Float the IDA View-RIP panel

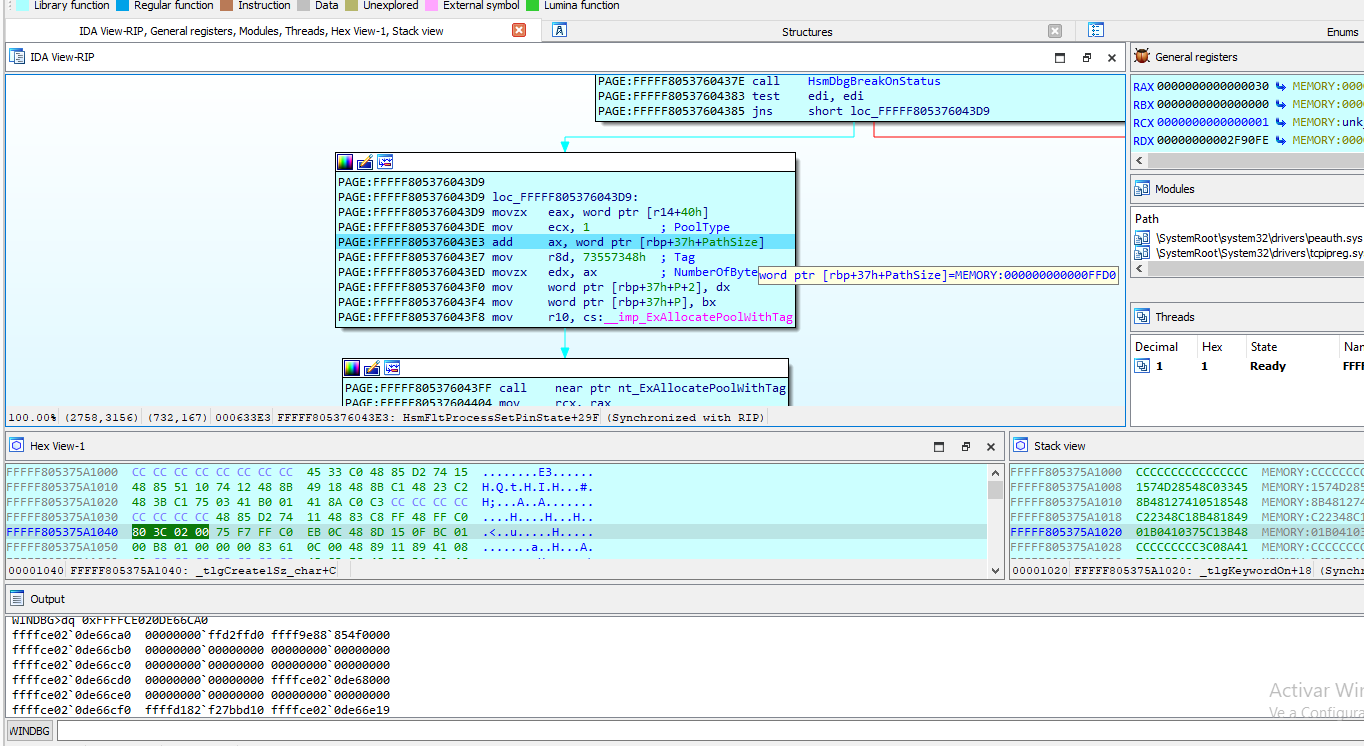click(x=1087, y=58)
